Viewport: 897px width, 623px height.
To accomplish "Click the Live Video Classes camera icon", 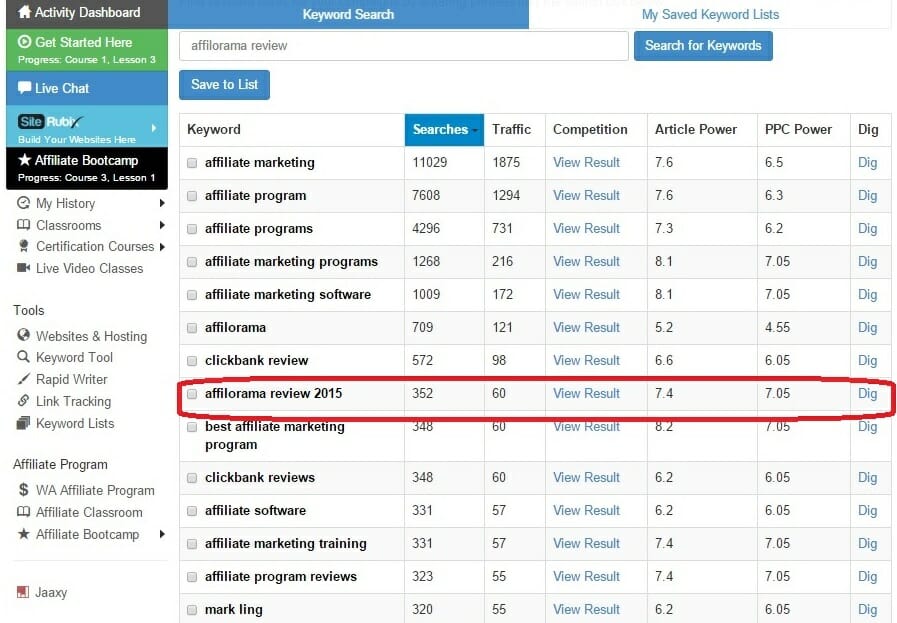I will coord(23,268).
